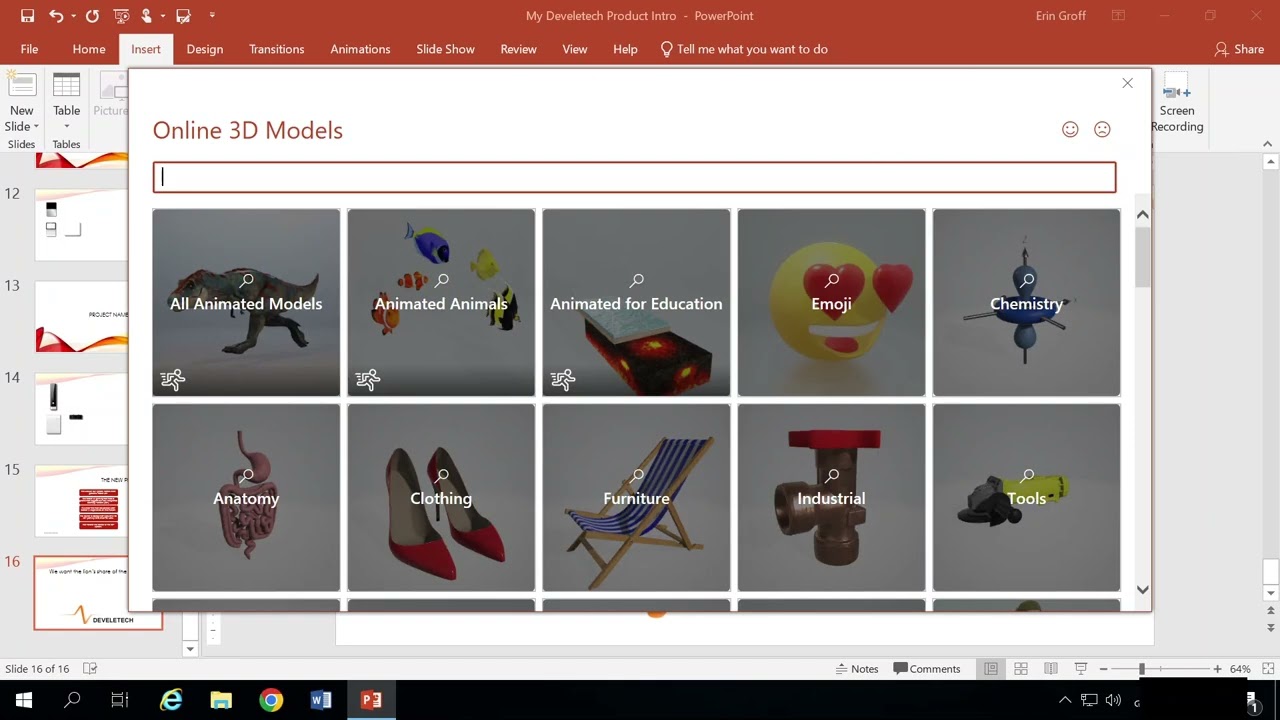Save the presentation from Quick Access Toolbar
This screenshot has height=720, width=1280.
coord(27,16)
